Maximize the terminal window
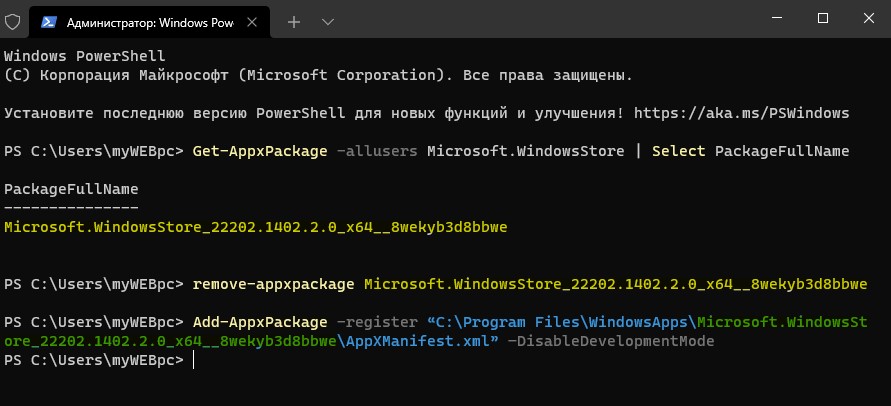 click(x=822, y=18)
